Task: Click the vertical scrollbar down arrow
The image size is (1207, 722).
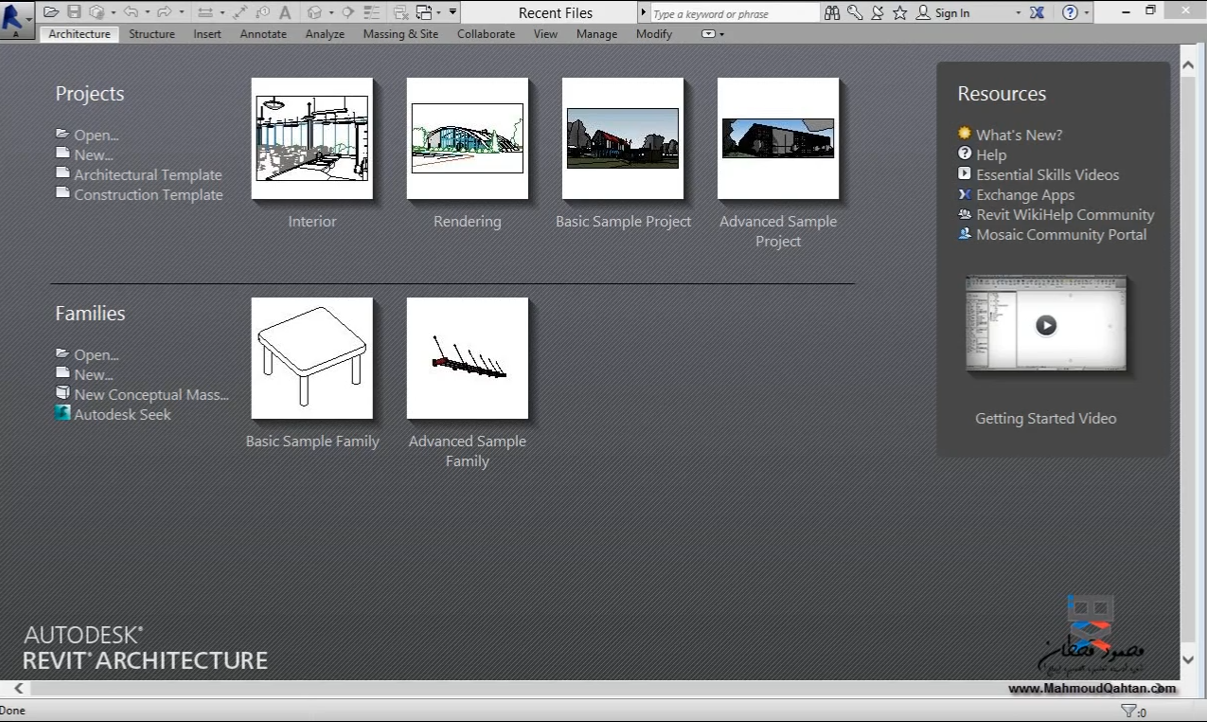Action: pos(1188,659)
